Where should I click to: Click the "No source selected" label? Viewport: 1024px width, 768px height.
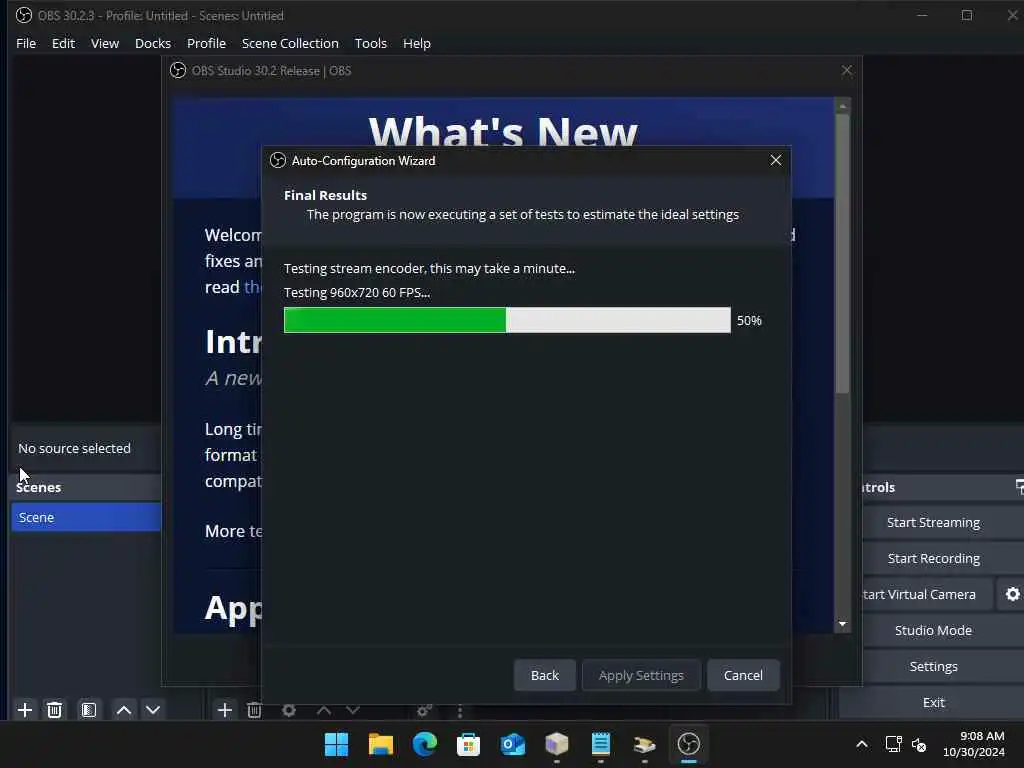[74, 448]
